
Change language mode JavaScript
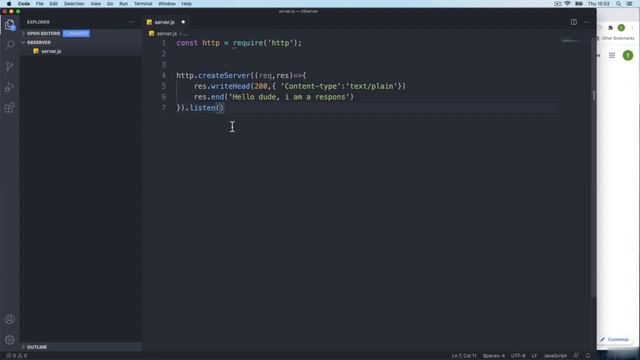click(555, 356)
